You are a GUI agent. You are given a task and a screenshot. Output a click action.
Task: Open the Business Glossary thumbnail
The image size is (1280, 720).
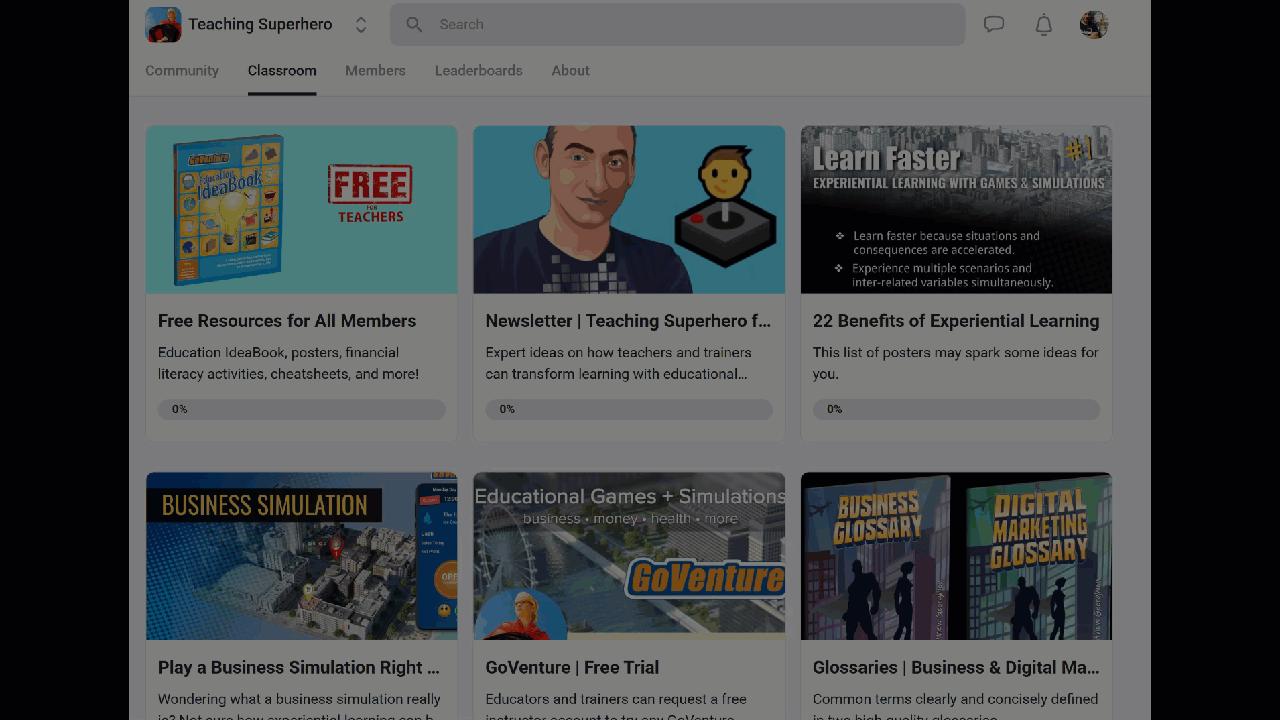pyautogui.click(x=957, y=556)
